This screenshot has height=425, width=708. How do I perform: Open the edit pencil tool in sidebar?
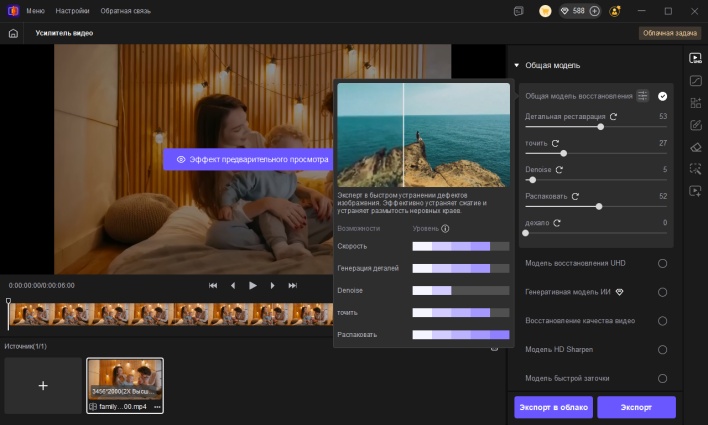[695, 124]
